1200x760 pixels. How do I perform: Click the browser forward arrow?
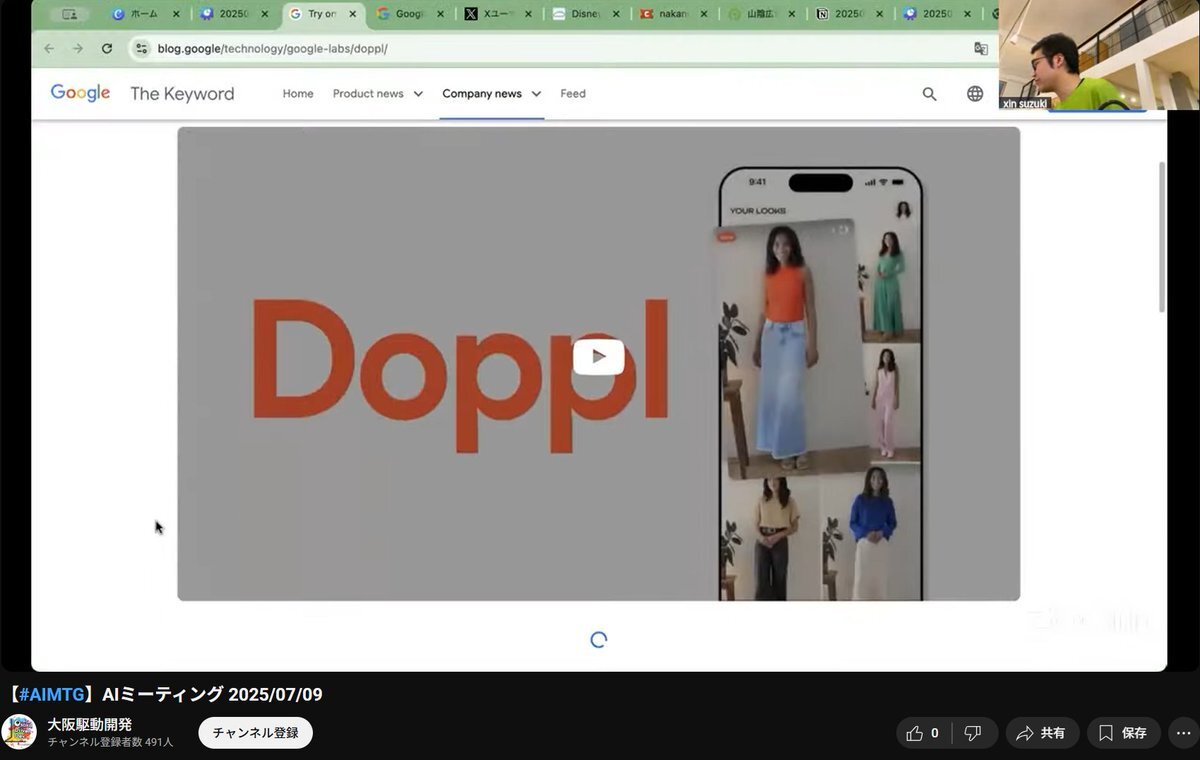pos(78,48)
